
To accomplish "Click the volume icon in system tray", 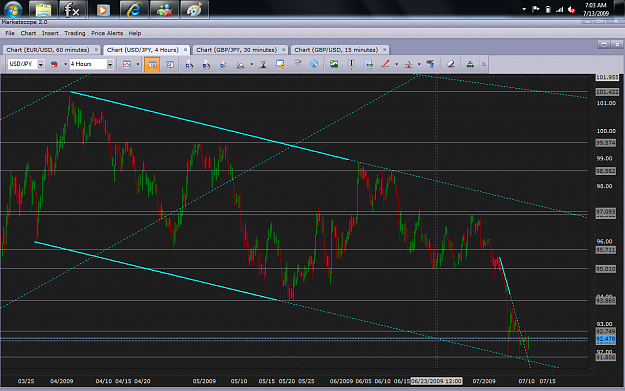I will point(571,10).
